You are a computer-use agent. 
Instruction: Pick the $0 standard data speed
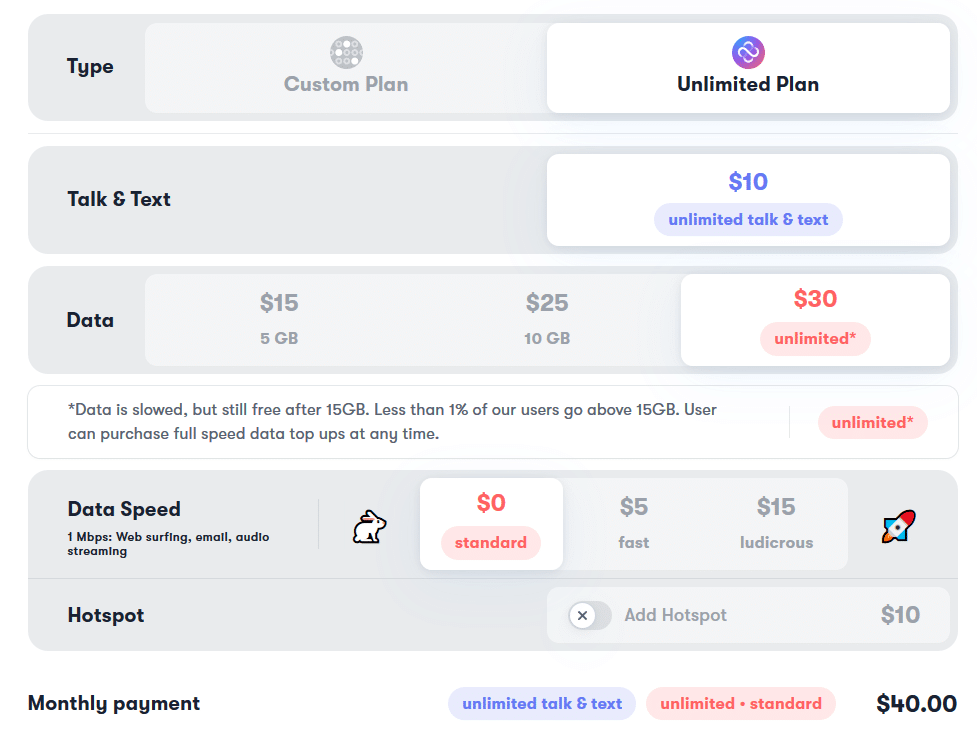491,524
